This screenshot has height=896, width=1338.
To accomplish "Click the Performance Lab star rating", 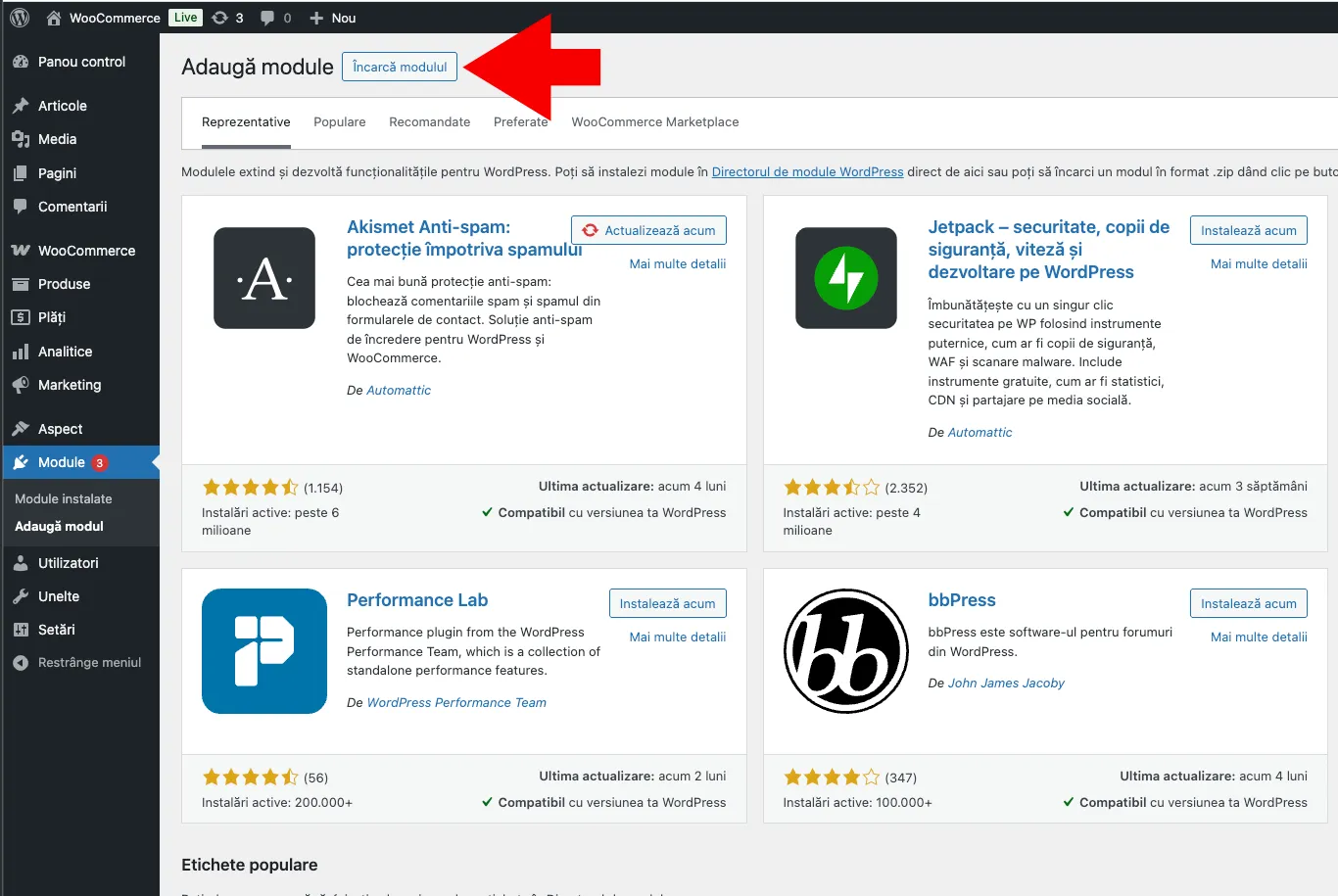I will pyautogui.click(x=250, y=778).
